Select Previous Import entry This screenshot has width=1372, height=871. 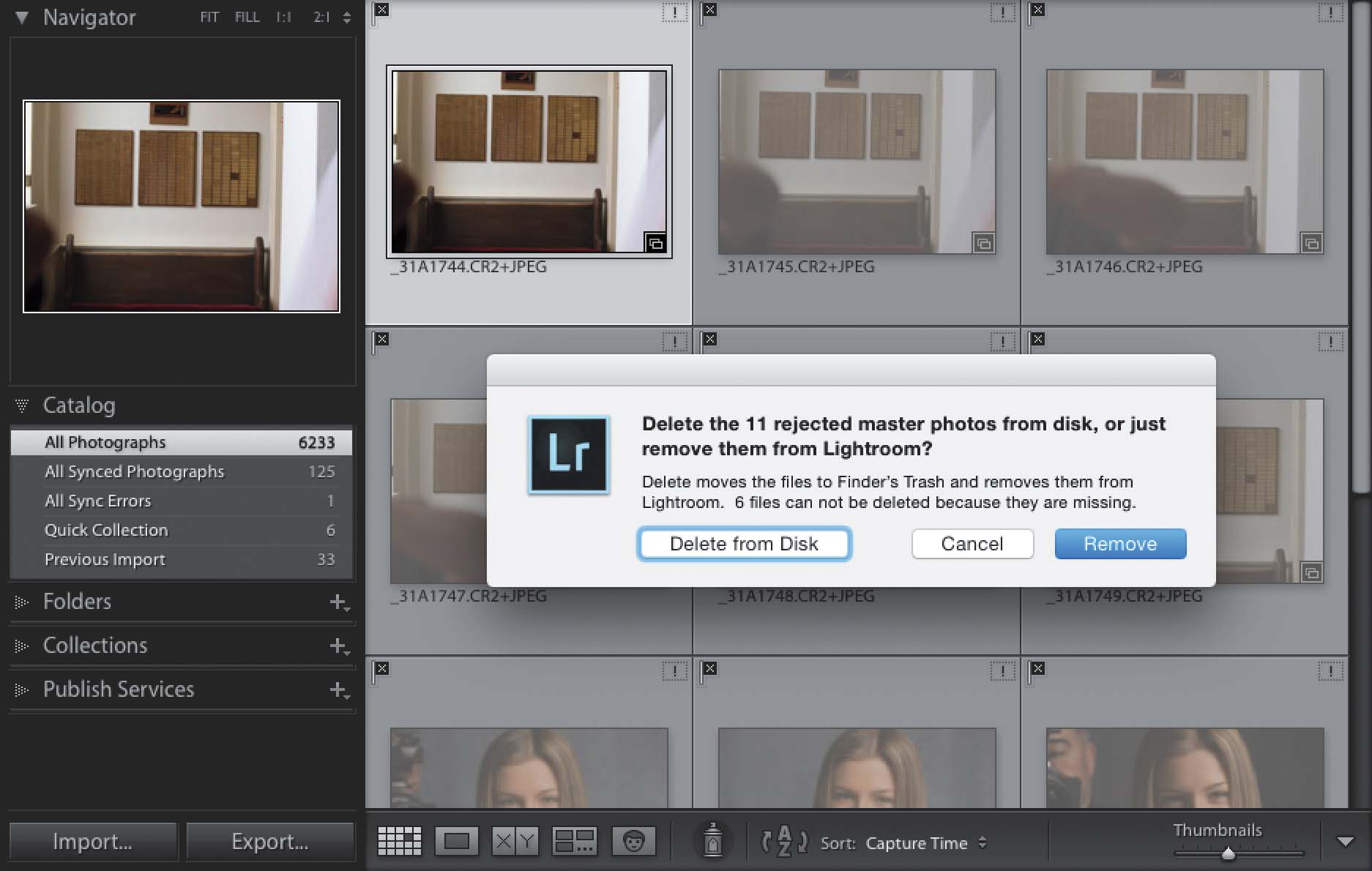tap(182, 559)
